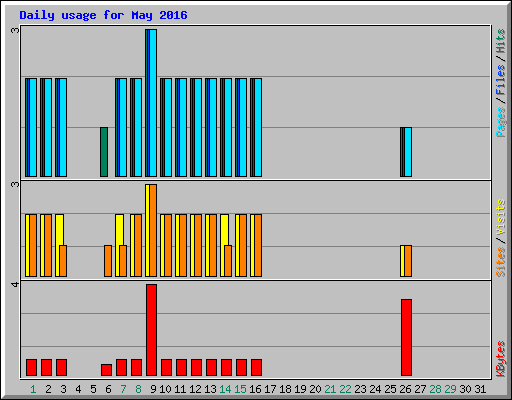Click day label "9" on the x-axis

coord(153,389)
